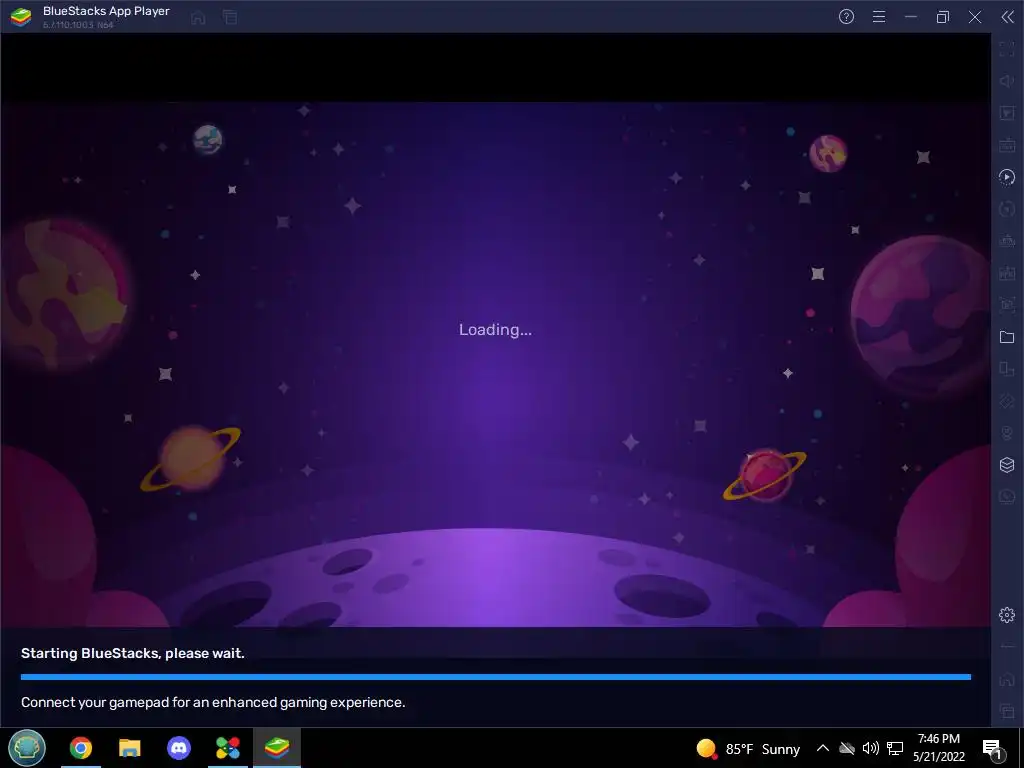Open Discord from taskbar
Viewport: 1024px width, 768px height.
tap(179, 748)
